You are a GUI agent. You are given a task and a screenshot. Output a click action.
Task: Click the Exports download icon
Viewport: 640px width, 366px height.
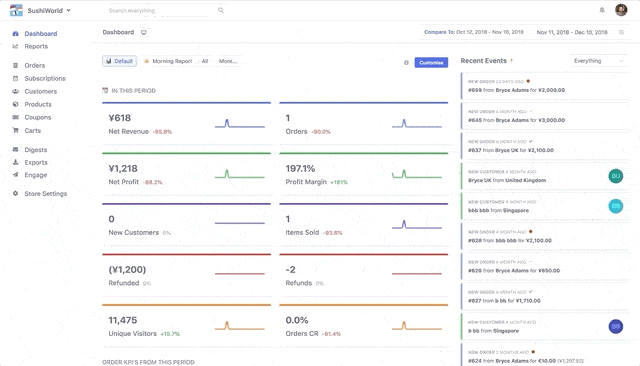coord(16,162)
